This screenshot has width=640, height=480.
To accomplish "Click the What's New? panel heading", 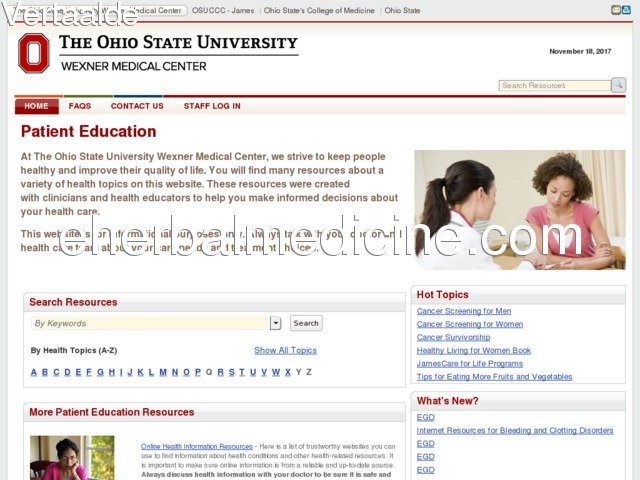I will (447, 401).
